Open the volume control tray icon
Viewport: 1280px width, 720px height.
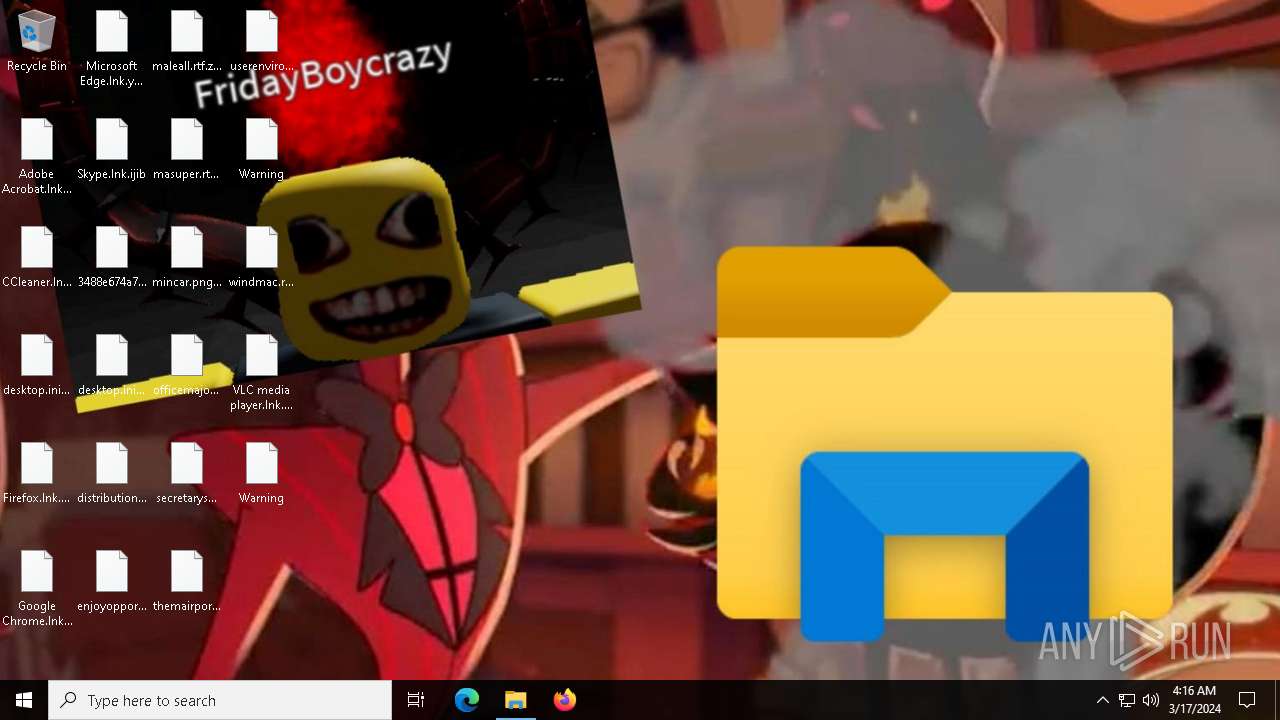tap(1151, 700)
